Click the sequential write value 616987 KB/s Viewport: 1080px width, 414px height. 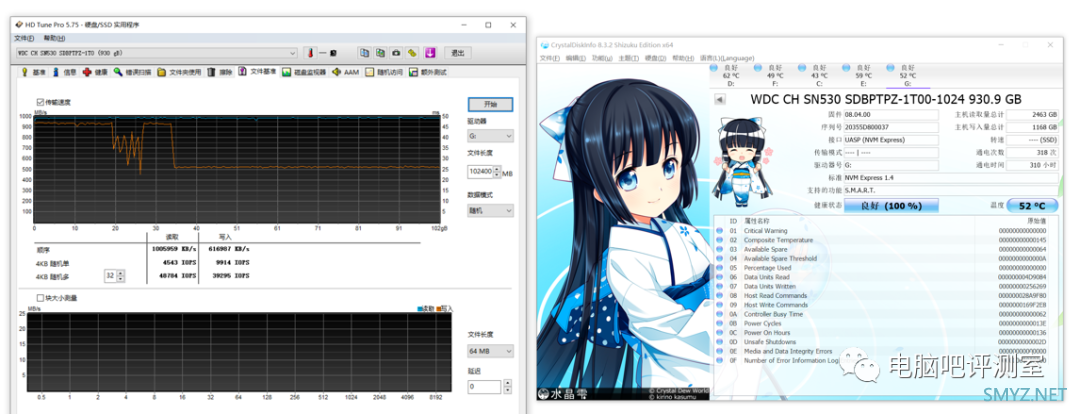[228, 249]
